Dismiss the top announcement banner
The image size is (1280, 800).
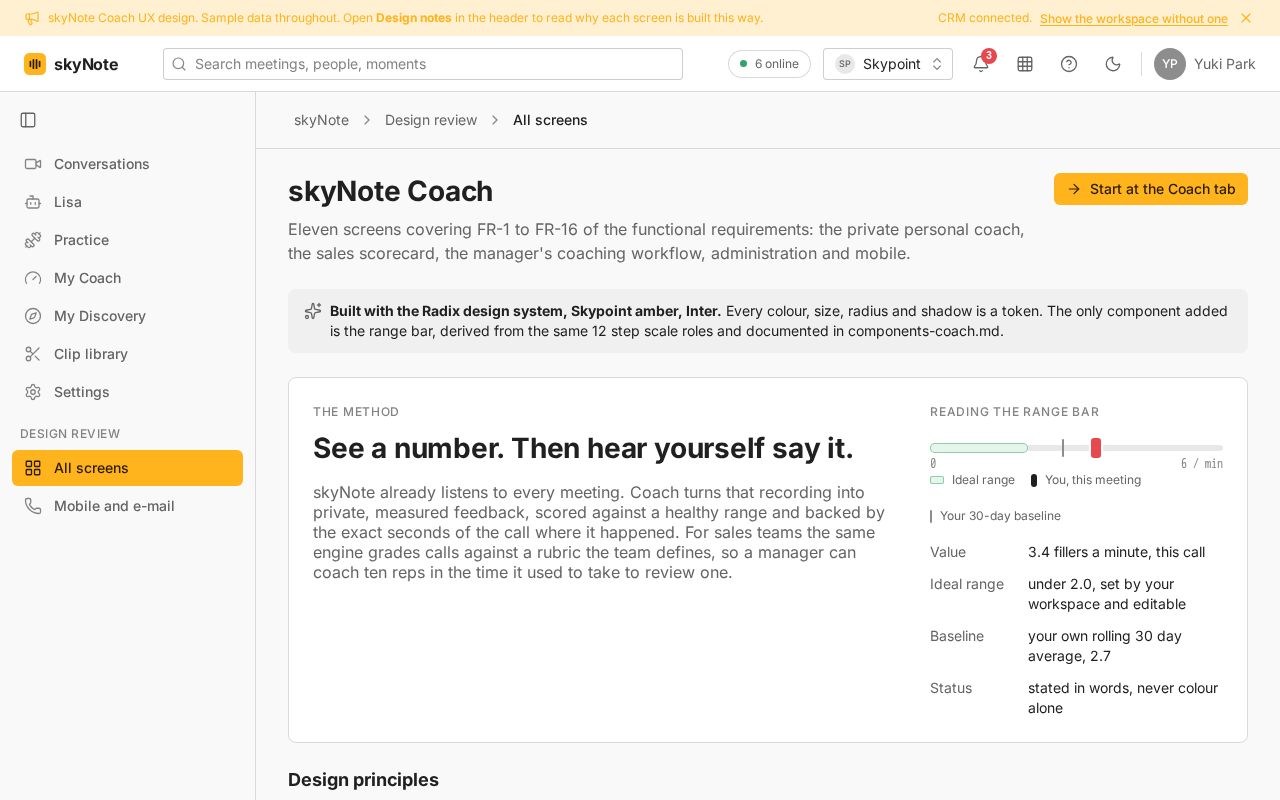[x=1246, y=18]
